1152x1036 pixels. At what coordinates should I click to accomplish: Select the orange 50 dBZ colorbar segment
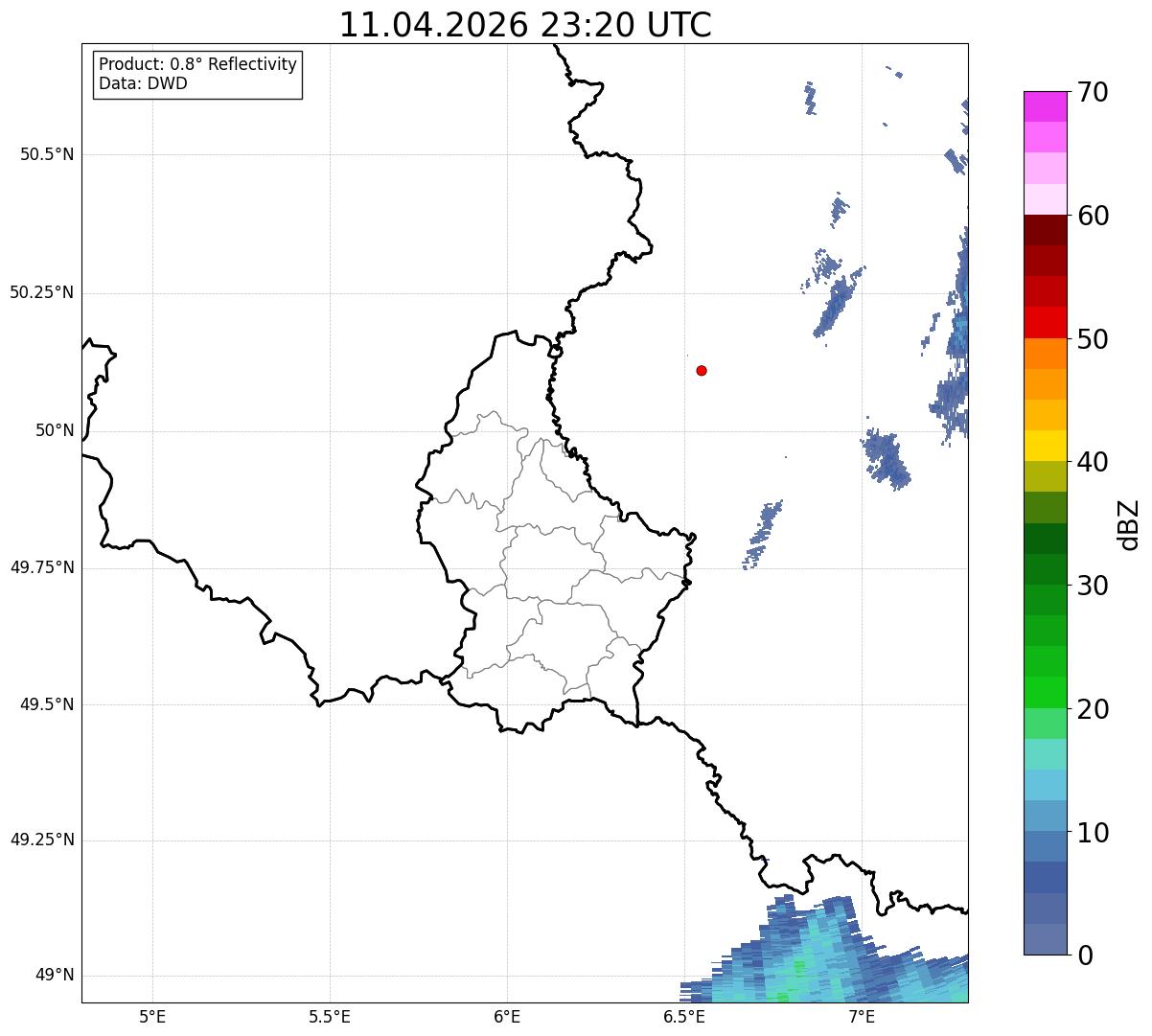pos(1046,354)
